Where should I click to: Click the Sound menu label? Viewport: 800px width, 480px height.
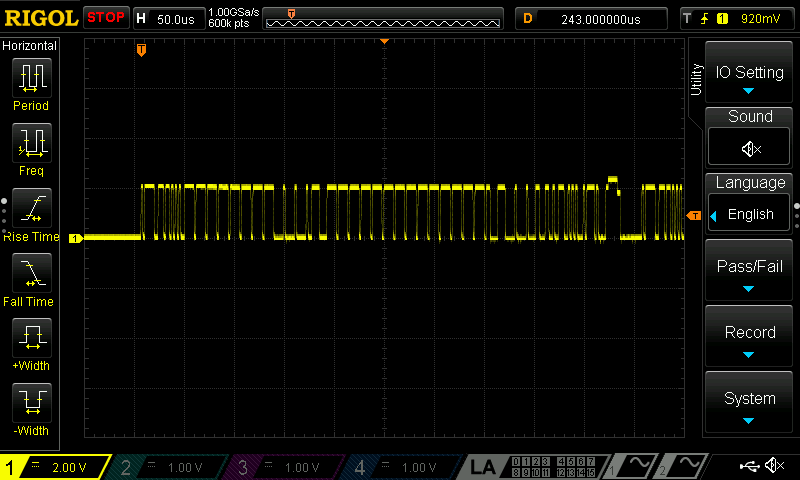[750, 116]
